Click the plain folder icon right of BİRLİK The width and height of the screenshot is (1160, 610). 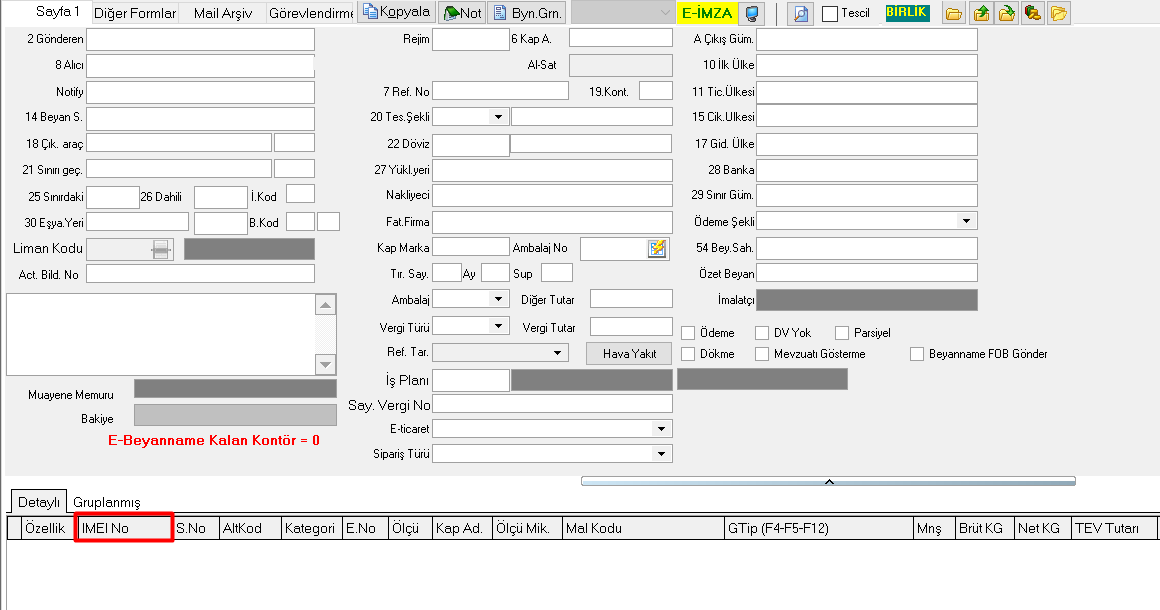pyautogui.click(x=954, y=13)
